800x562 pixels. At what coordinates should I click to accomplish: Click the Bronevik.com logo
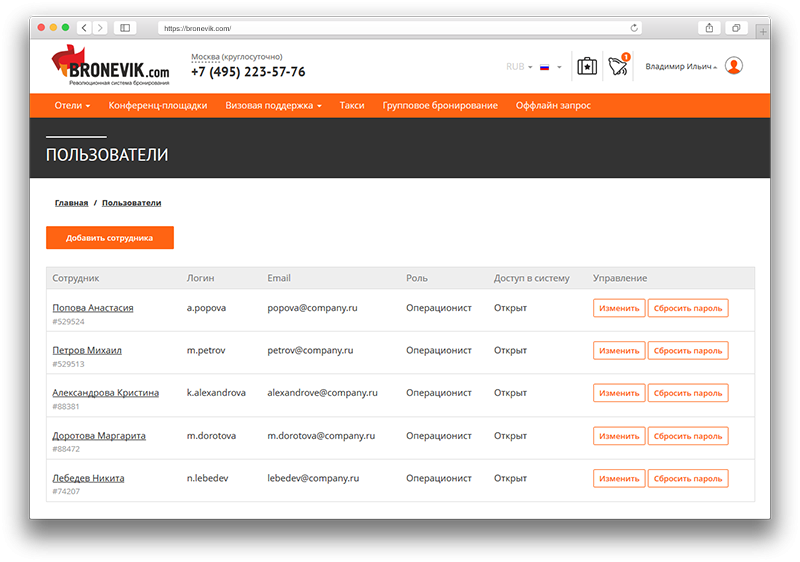pos(111,65)
